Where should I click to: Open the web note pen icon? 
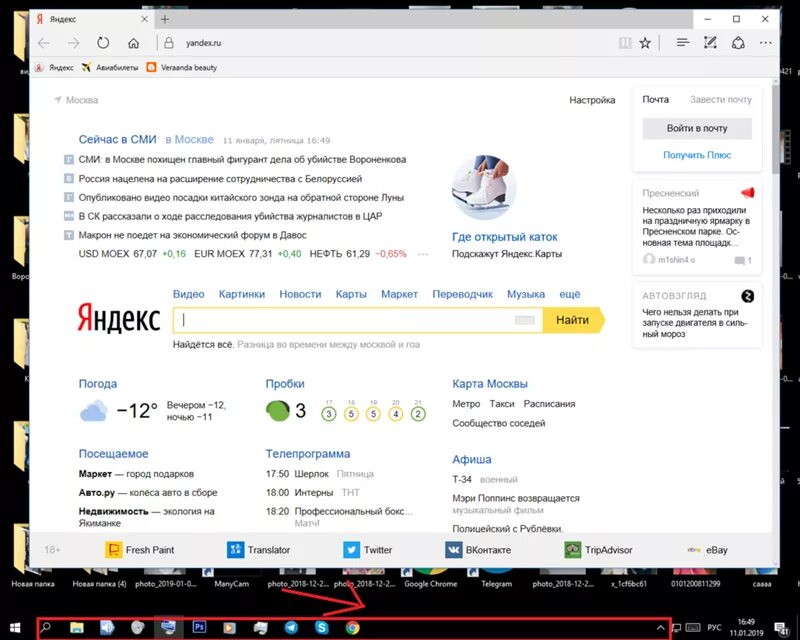[x=710, y=43]
